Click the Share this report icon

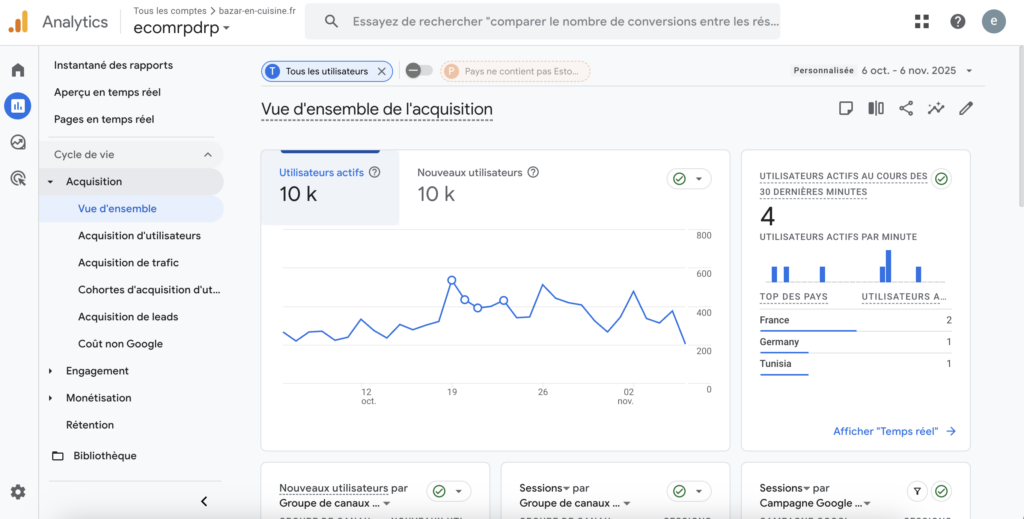[906, 108]
